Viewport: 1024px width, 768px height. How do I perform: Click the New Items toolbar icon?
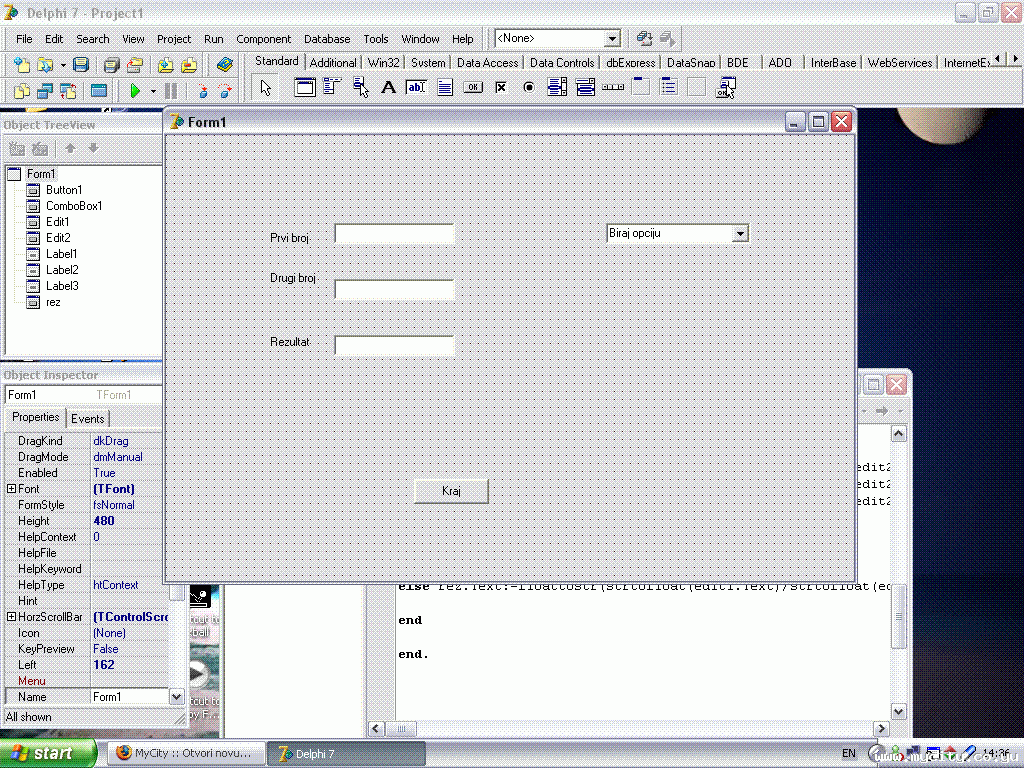(22, 65)
